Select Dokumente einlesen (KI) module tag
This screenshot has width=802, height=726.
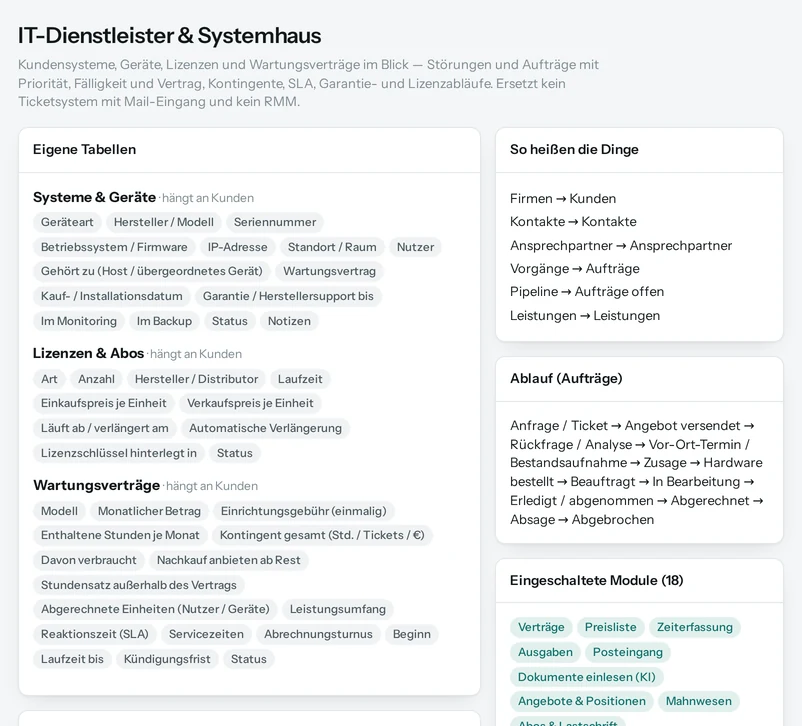click(587, 677)
